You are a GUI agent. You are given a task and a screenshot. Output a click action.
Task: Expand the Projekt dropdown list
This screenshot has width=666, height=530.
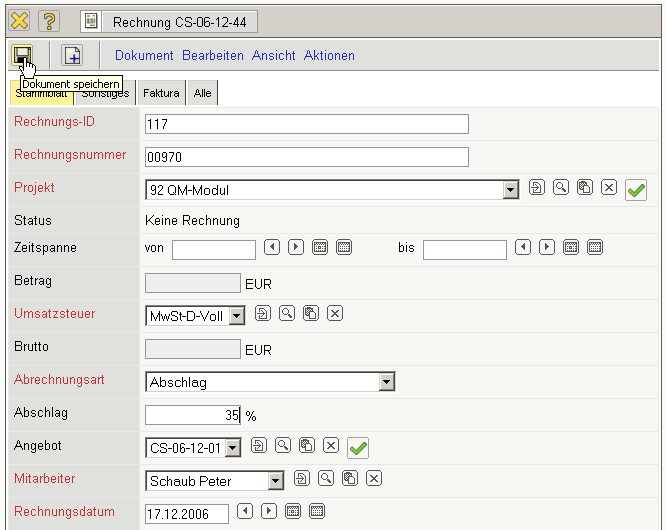click(x=511, y=189)
